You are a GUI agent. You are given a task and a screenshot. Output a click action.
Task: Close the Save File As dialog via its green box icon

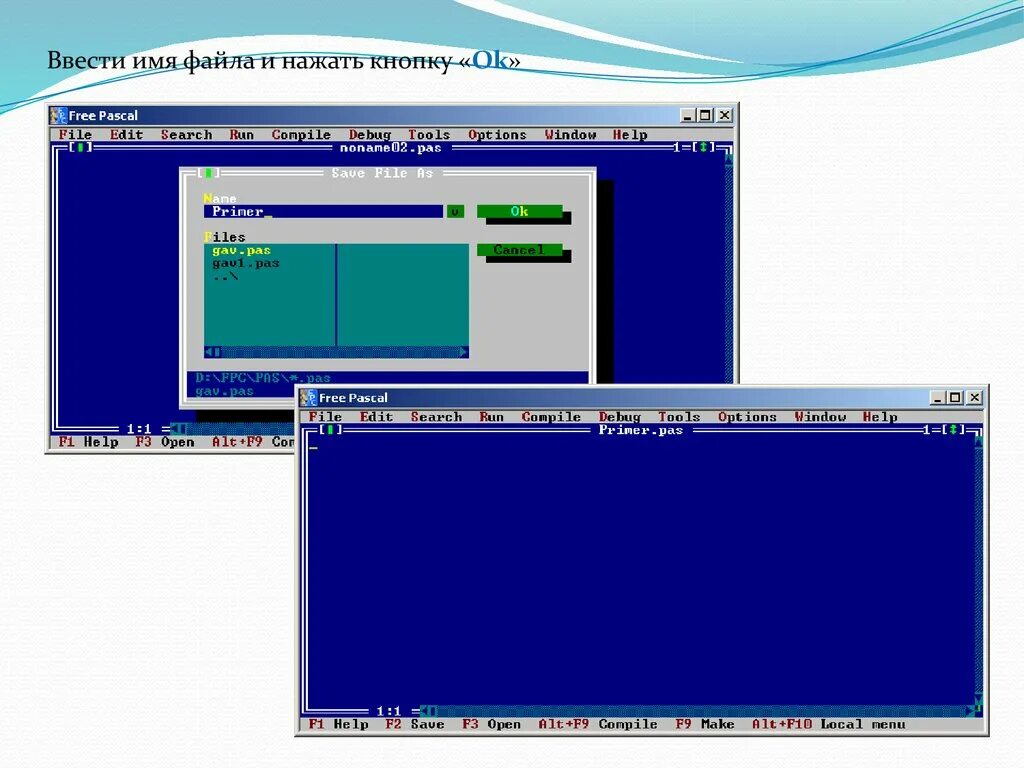pyautogui.click(x=208, y=173)
